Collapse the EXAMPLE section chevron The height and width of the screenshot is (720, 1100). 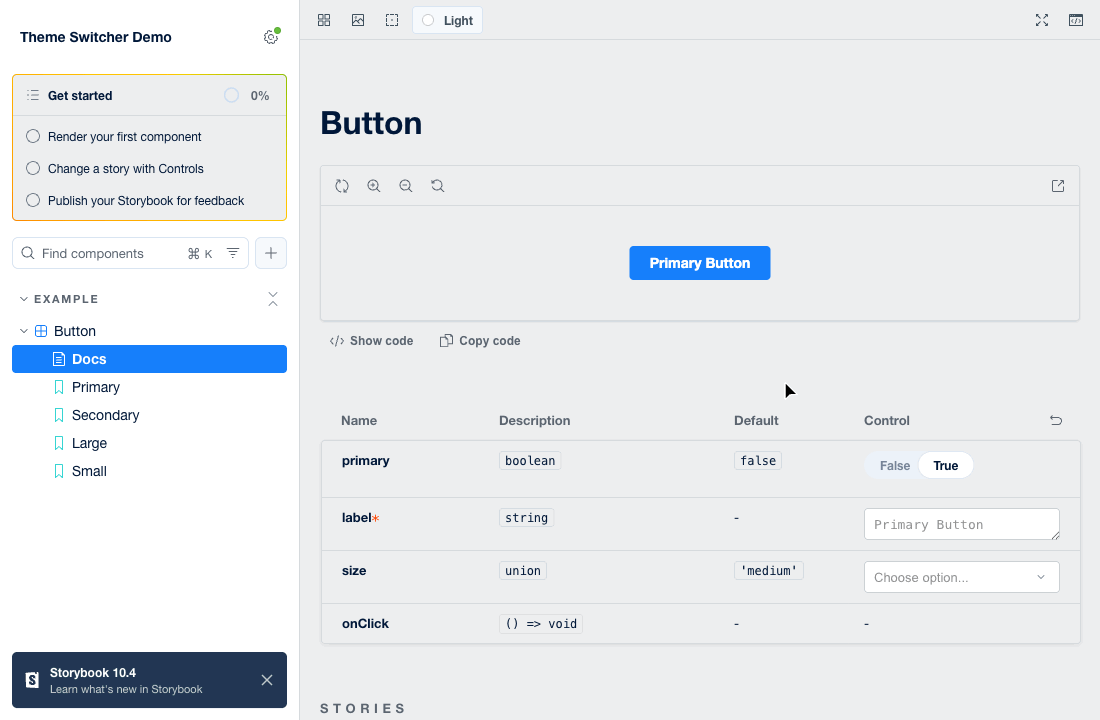click(24, 299)
